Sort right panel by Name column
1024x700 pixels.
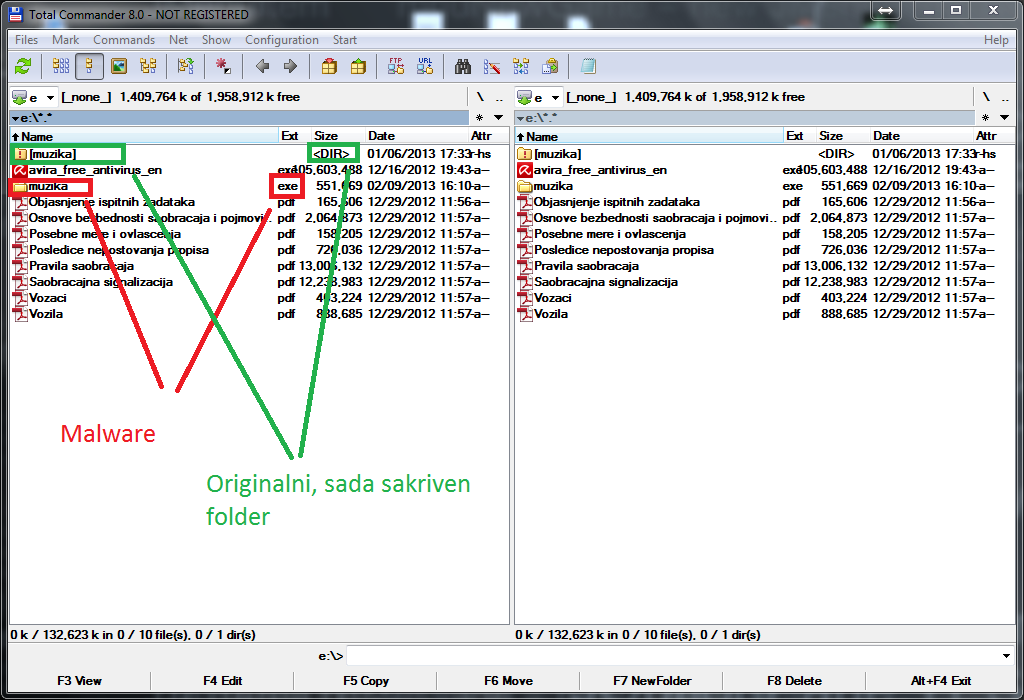coord(649,136)
